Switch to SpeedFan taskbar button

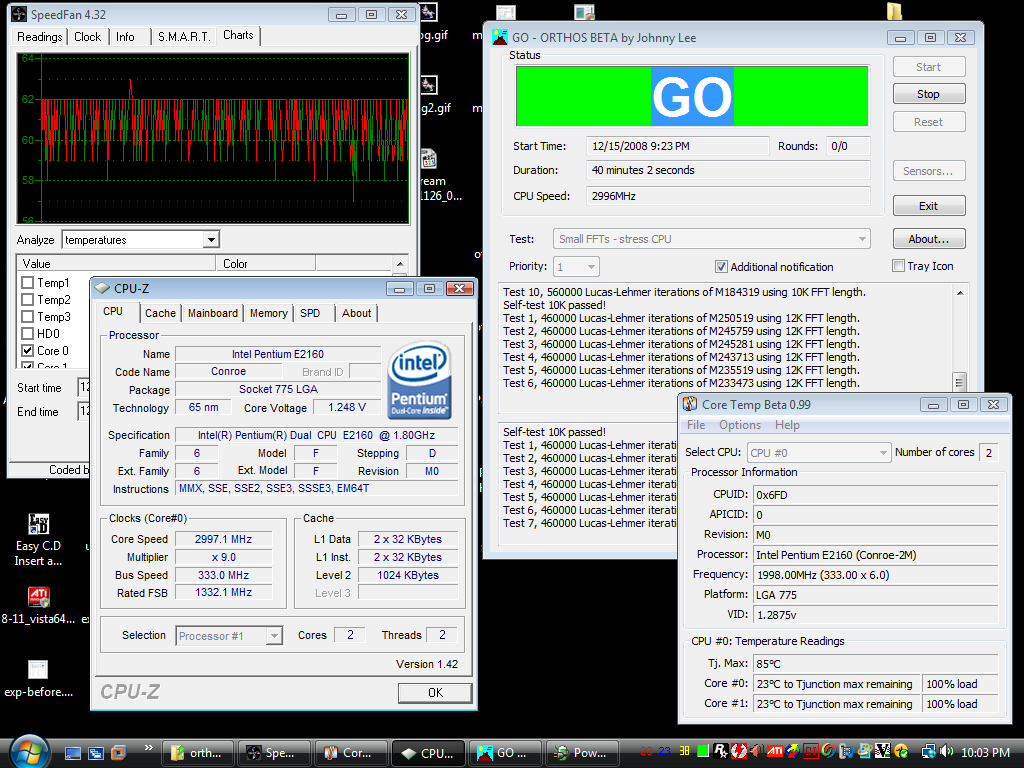270,753
